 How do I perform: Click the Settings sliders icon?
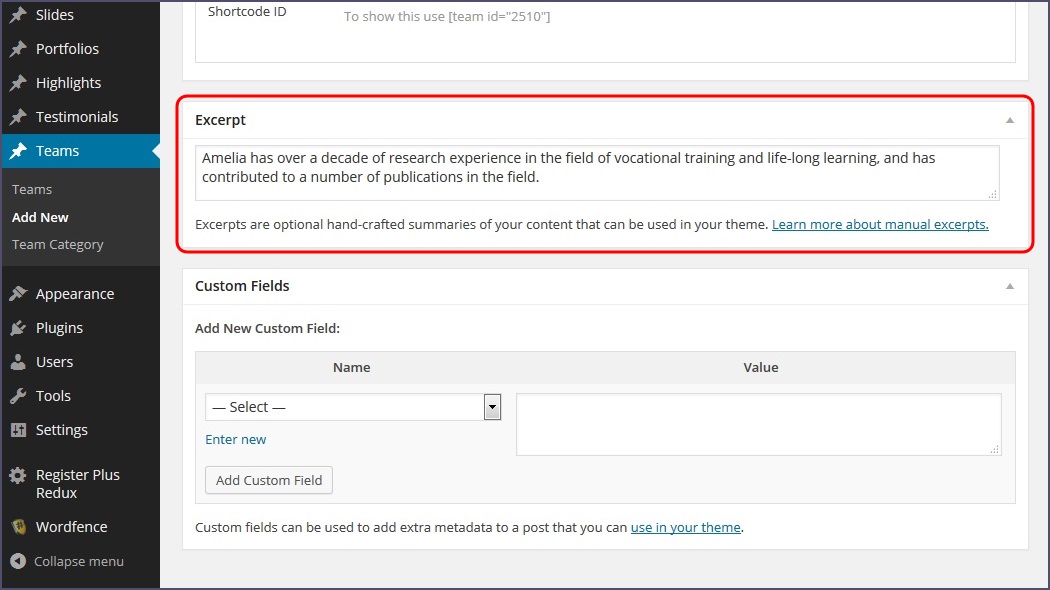coord(18,430)
